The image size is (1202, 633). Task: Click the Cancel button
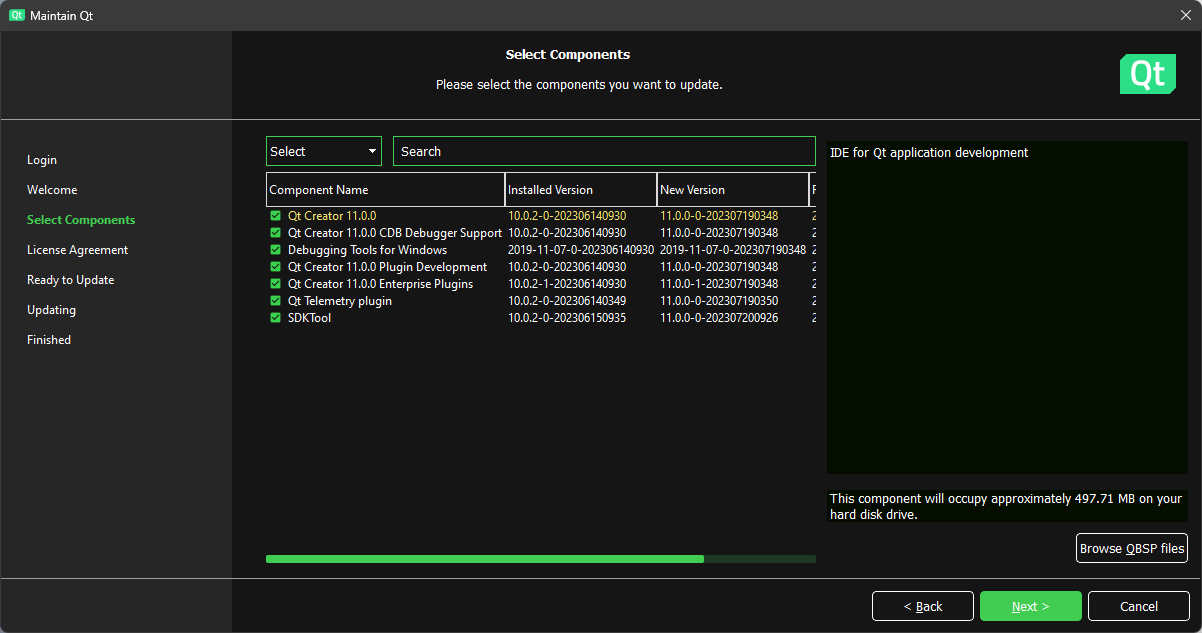coord(1139,606)
